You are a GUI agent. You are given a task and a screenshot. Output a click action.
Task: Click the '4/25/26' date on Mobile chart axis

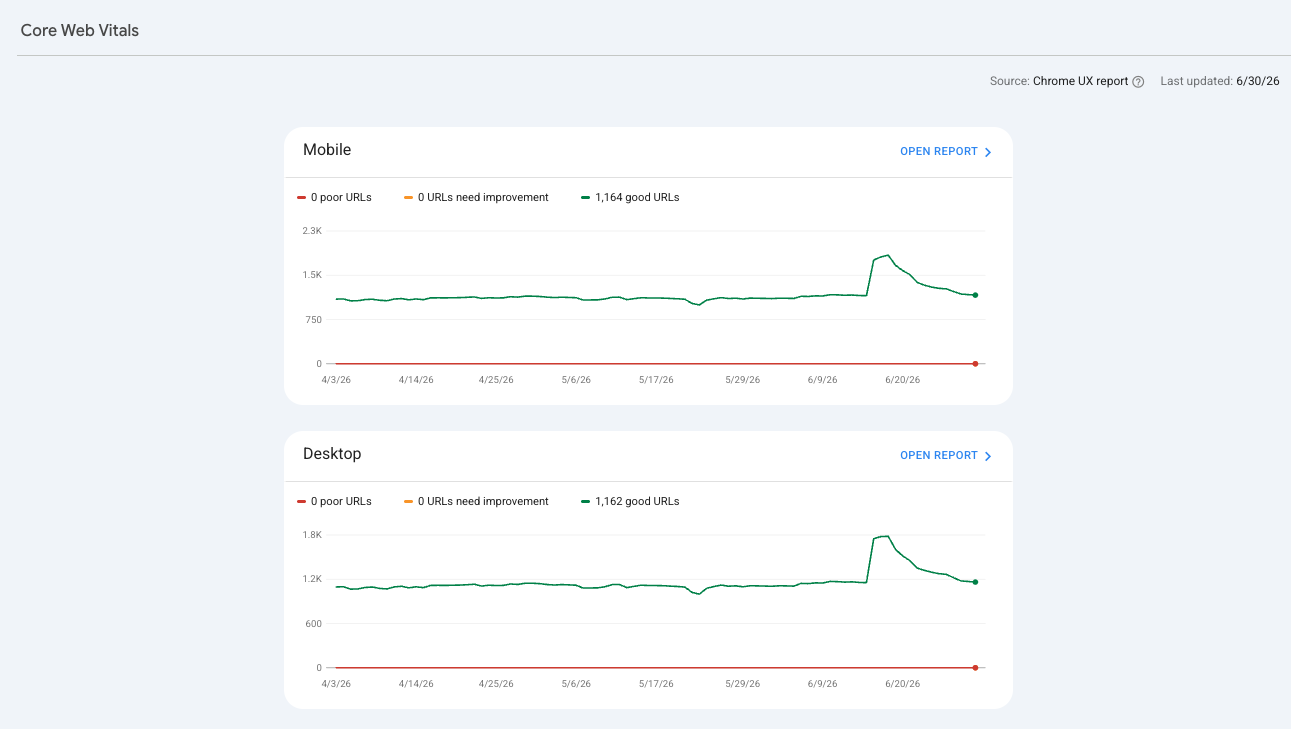tap(496, 380)
